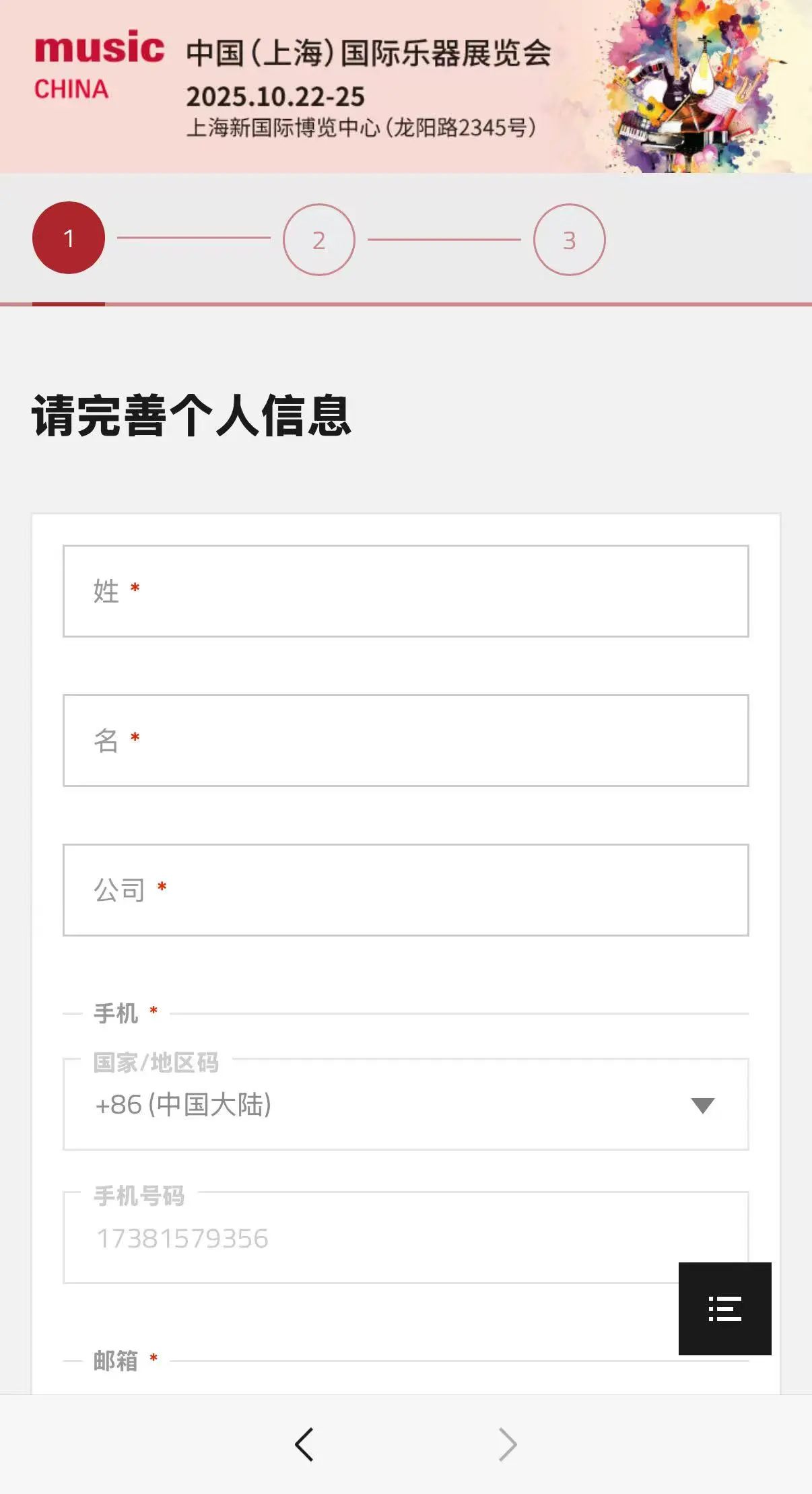
Task: Open the black floating list menu button
Action: (724, 1308)
